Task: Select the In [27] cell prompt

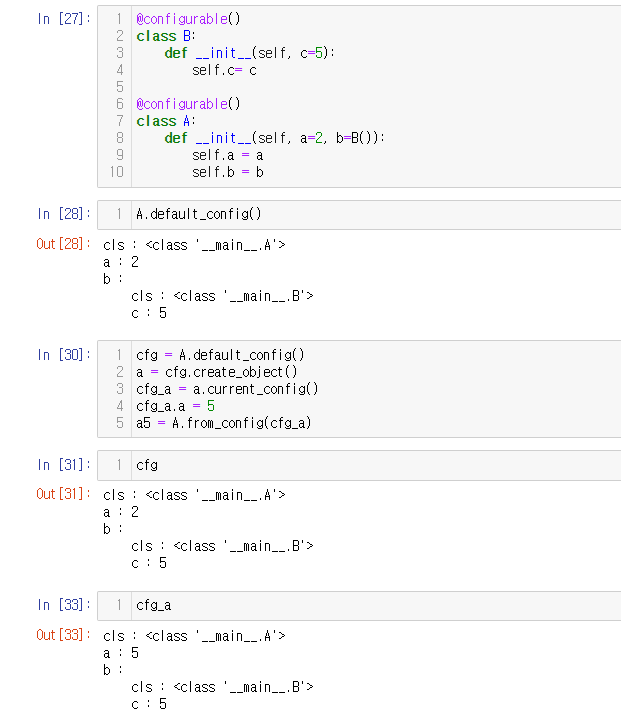Action: (x=64, y=19)
